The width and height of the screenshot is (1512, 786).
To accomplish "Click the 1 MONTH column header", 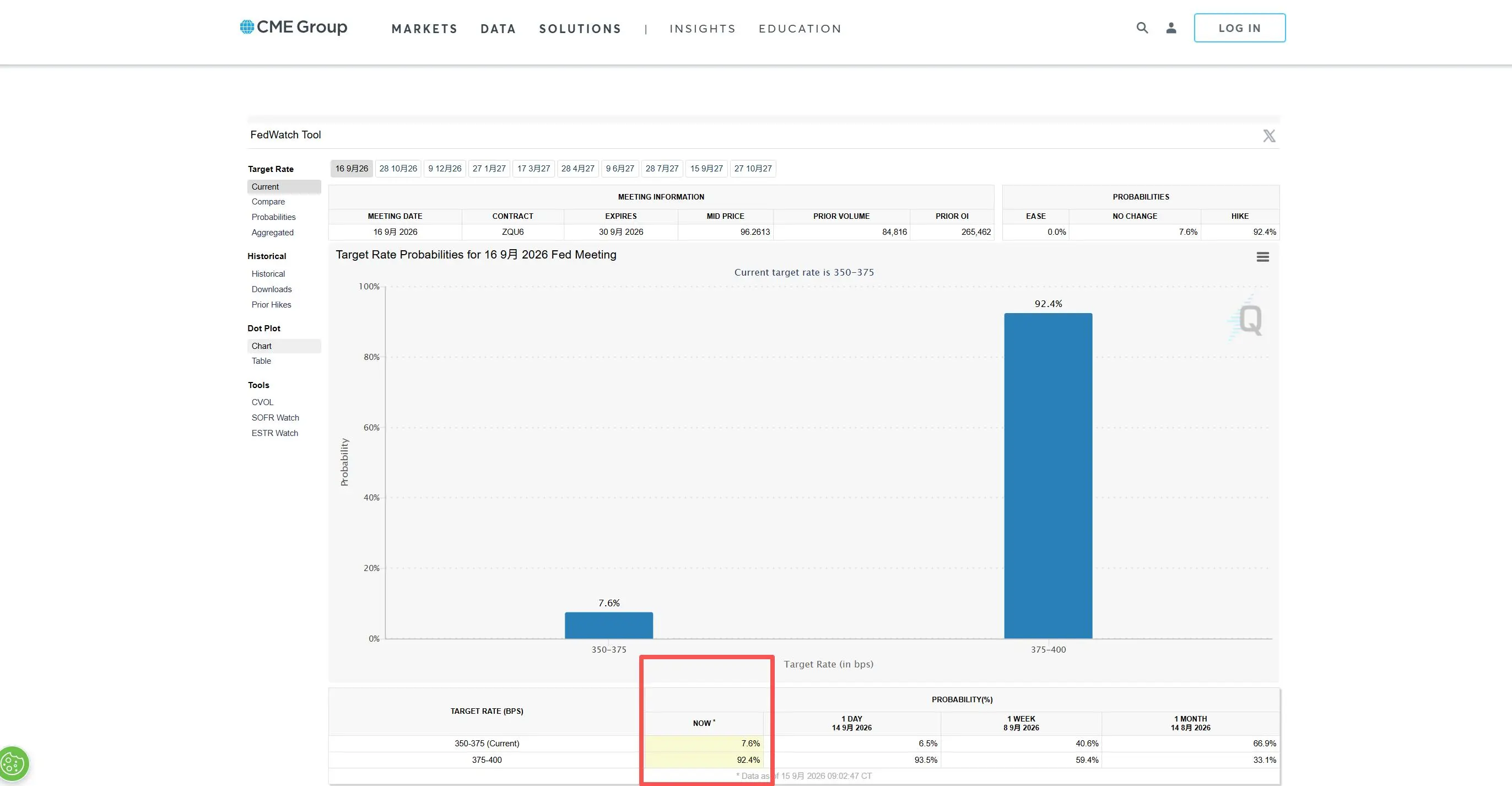I will tap(1191, 723).
